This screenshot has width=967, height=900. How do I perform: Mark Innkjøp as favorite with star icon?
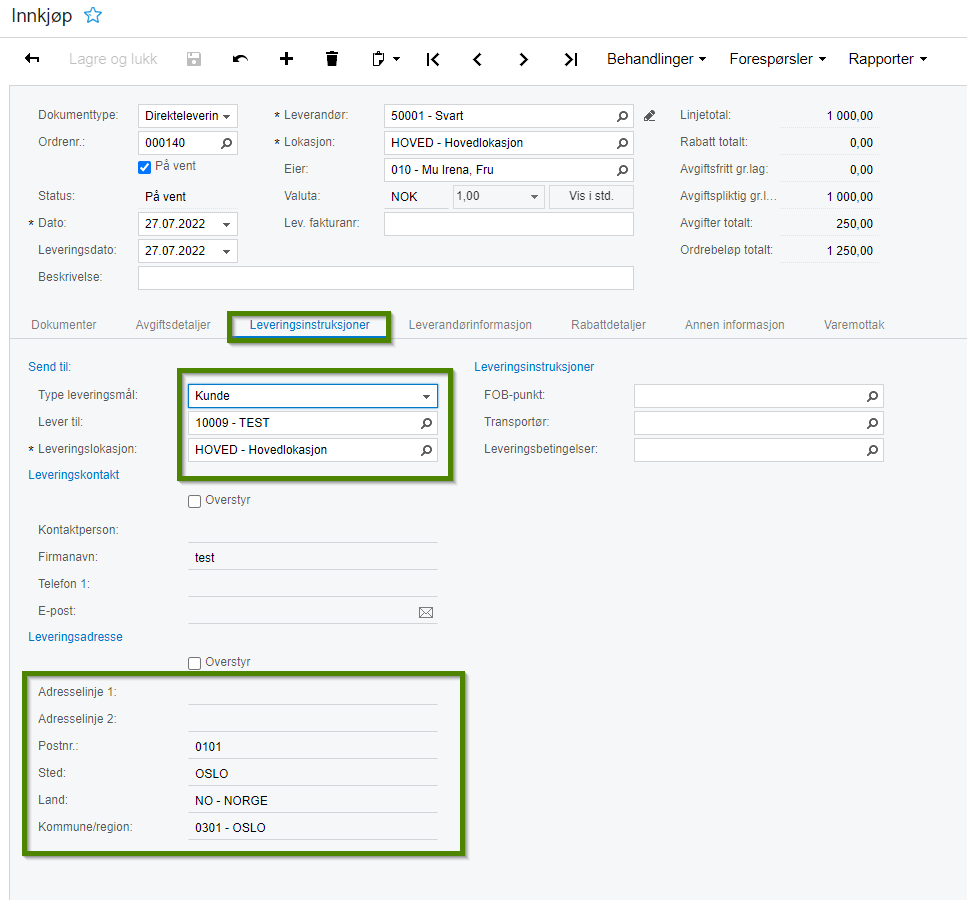click(x=93, y=15)
